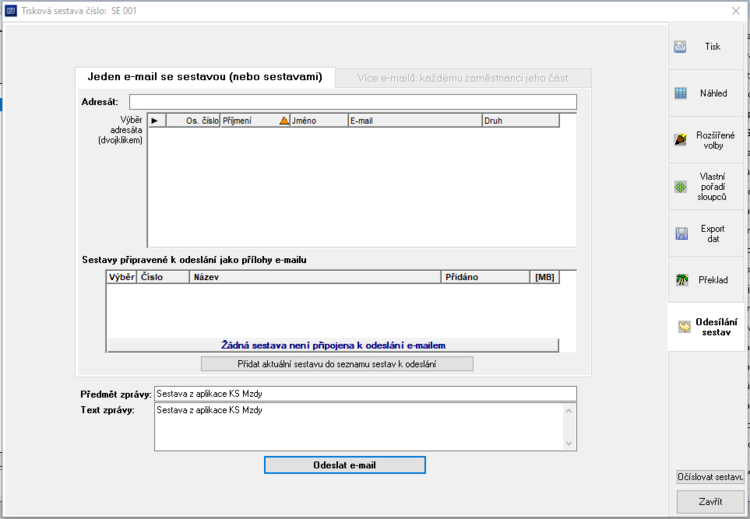Sort by the Příjmení column triangle
Image resolution: width=750 pixels, height=519 pixels.
284,121
